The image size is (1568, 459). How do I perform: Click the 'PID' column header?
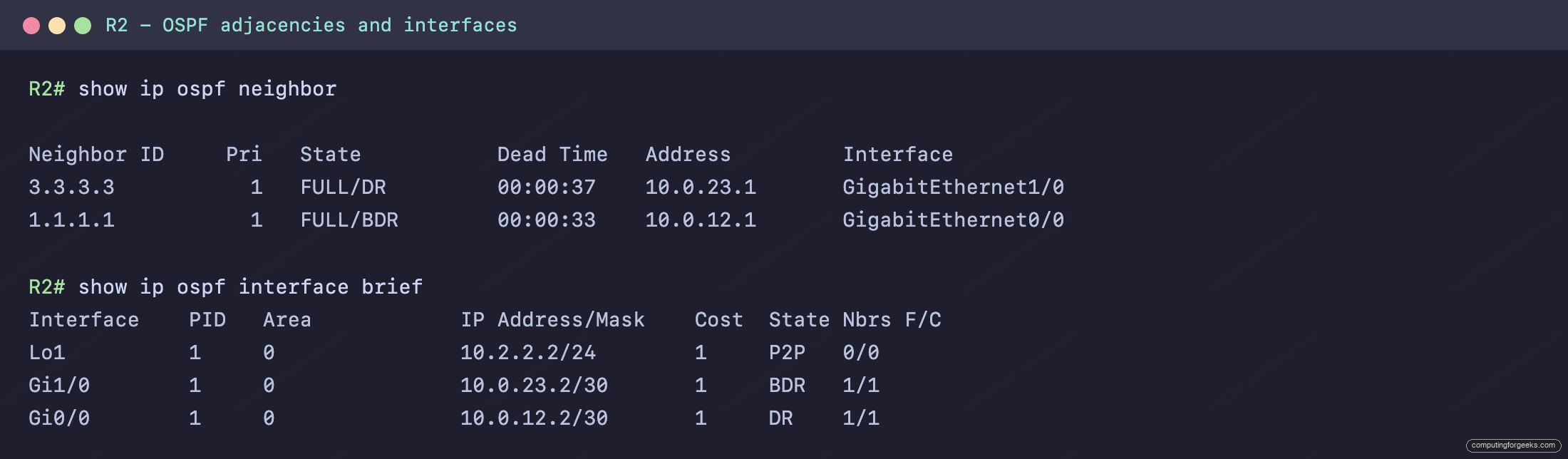(207, 320)
